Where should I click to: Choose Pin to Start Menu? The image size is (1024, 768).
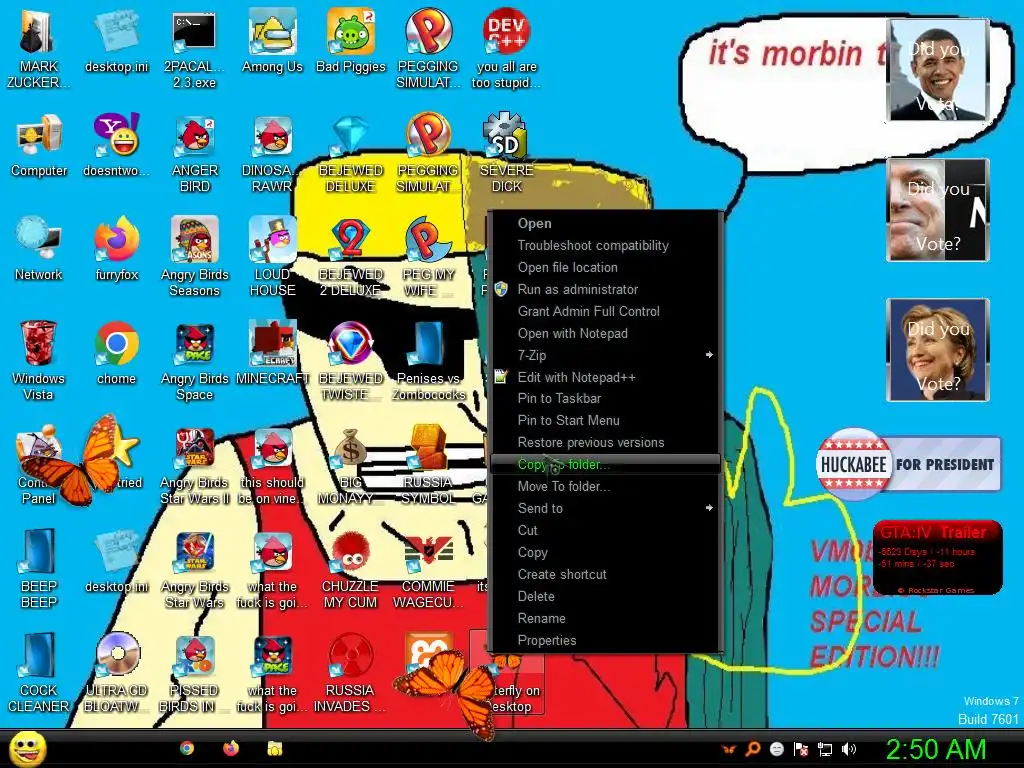pyautogui.click(x=605, y=421)
